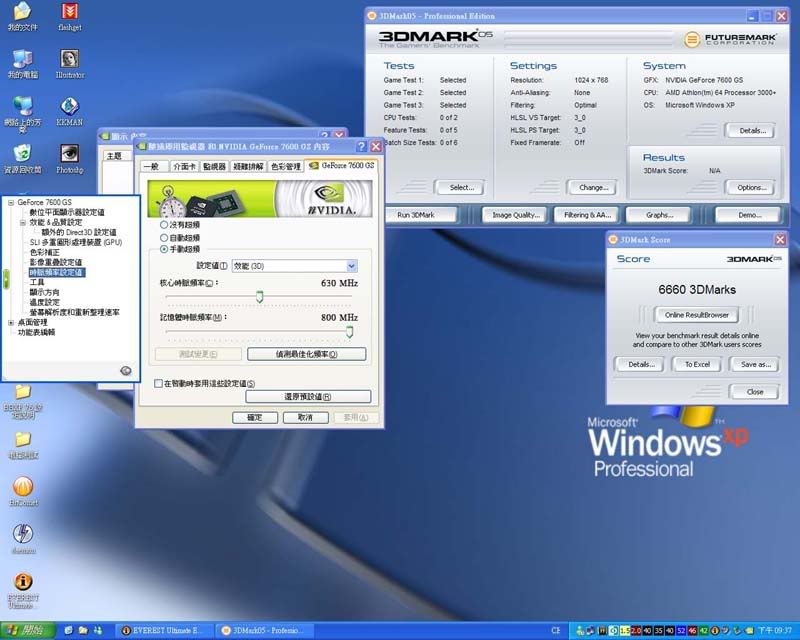Select the 沒有超頻 no-overclock radio button

(x=164, y=225)
